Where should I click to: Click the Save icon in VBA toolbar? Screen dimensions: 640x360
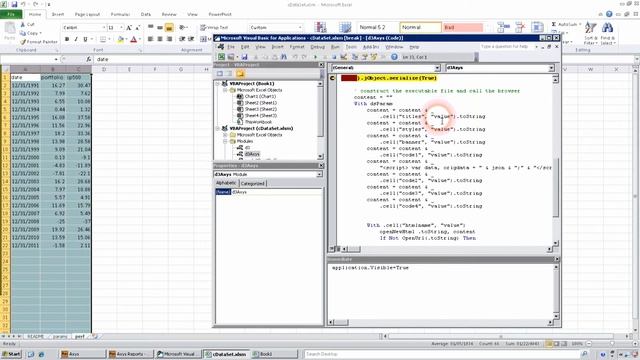pos(244,57)
